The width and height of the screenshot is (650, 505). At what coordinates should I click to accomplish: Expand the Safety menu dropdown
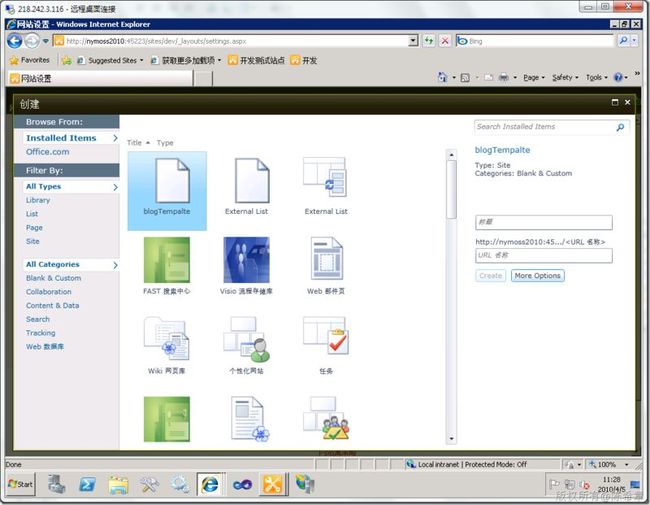(577, 78)
